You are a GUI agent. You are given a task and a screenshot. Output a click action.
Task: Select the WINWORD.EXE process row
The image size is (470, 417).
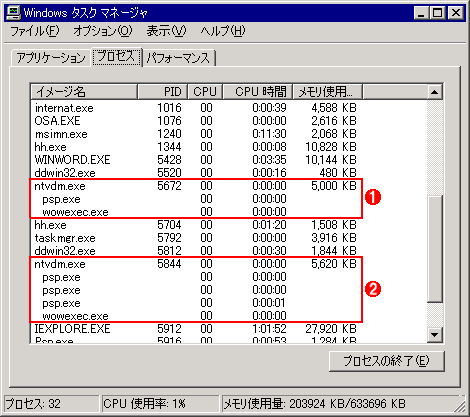196,160
